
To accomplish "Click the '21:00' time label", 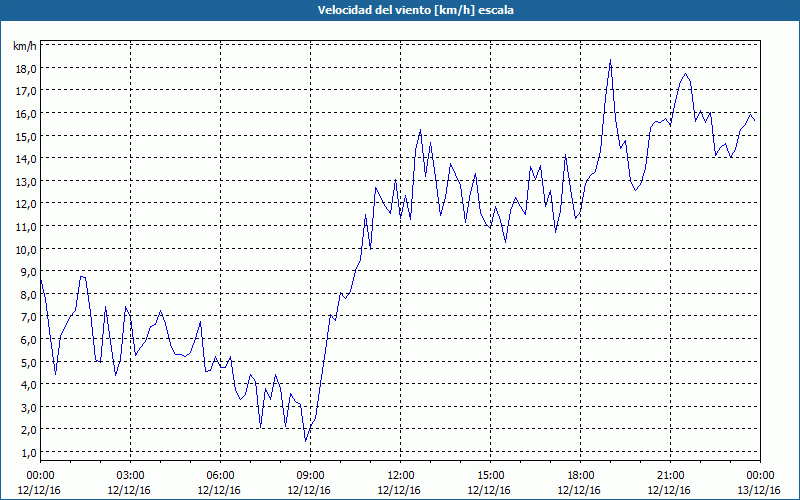I will 670,475.
